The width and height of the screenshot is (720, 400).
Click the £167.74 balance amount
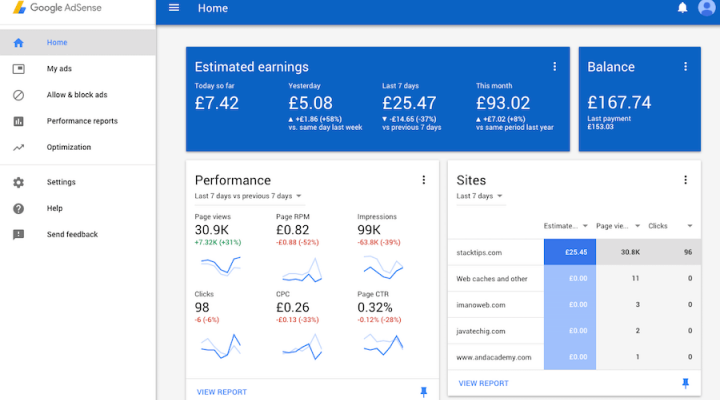(x=619, y=102)
